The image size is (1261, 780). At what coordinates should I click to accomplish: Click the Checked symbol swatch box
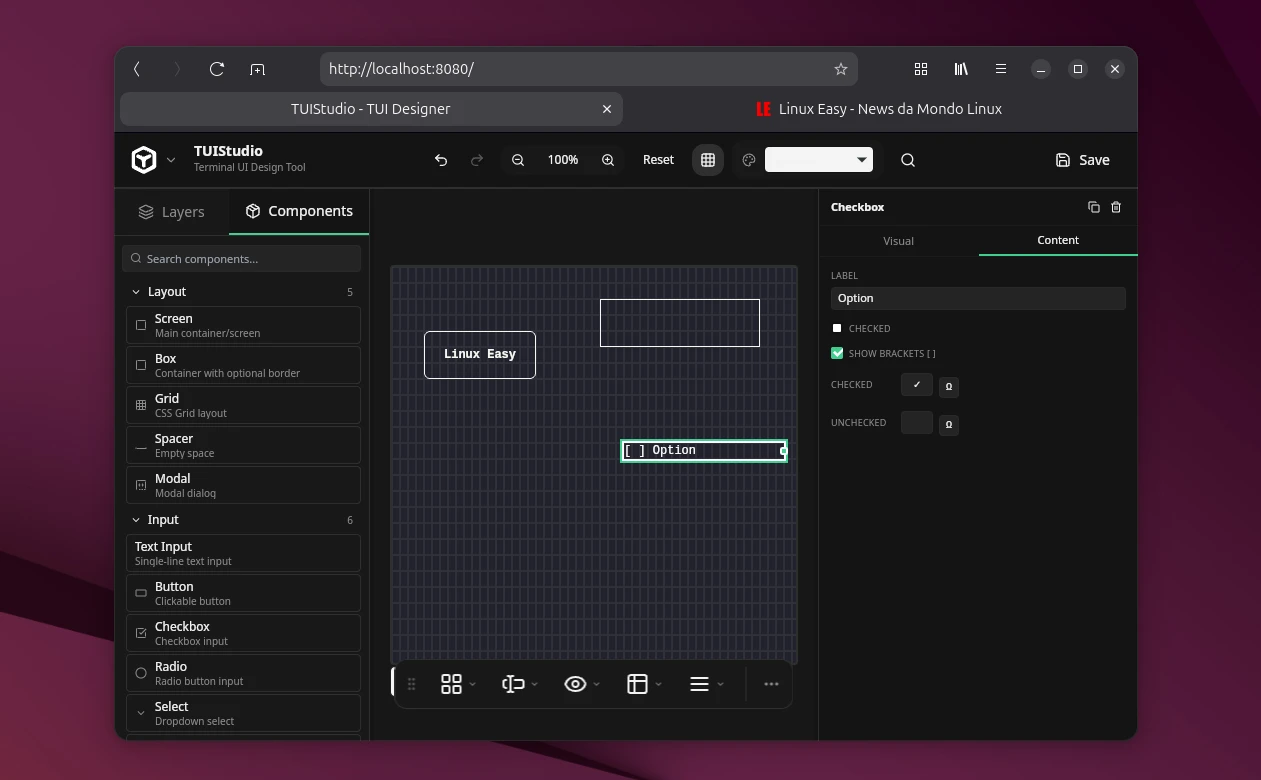(916, 385)
